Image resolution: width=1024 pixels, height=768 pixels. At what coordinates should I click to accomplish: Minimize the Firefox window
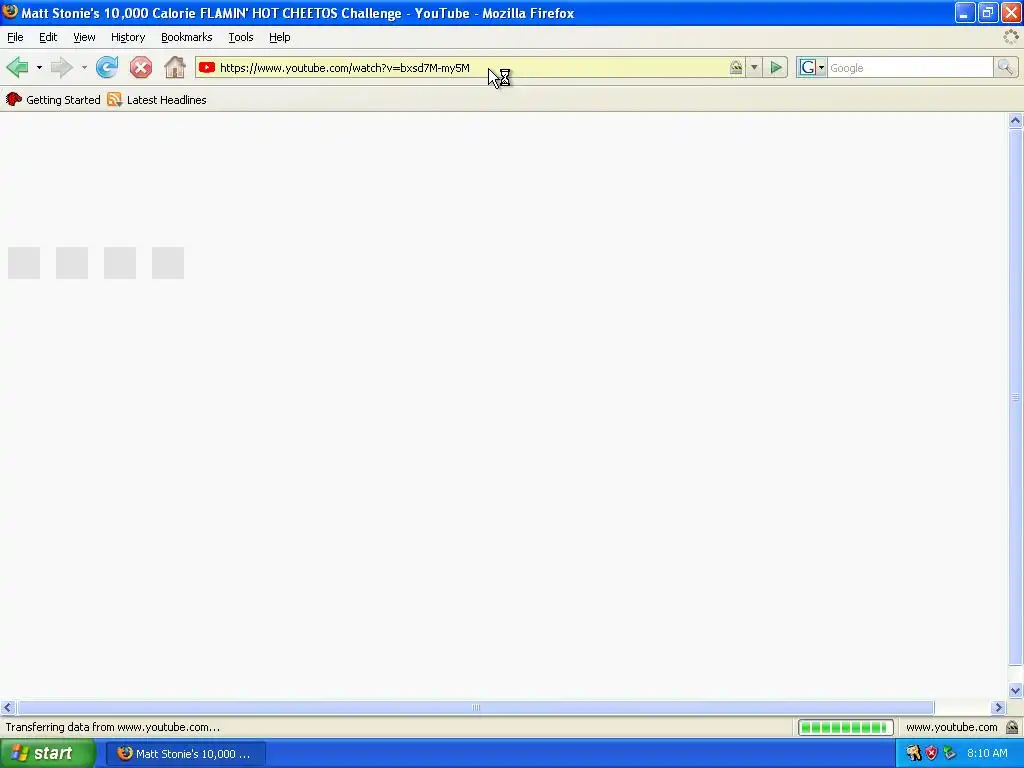click(x=965, y=12)
